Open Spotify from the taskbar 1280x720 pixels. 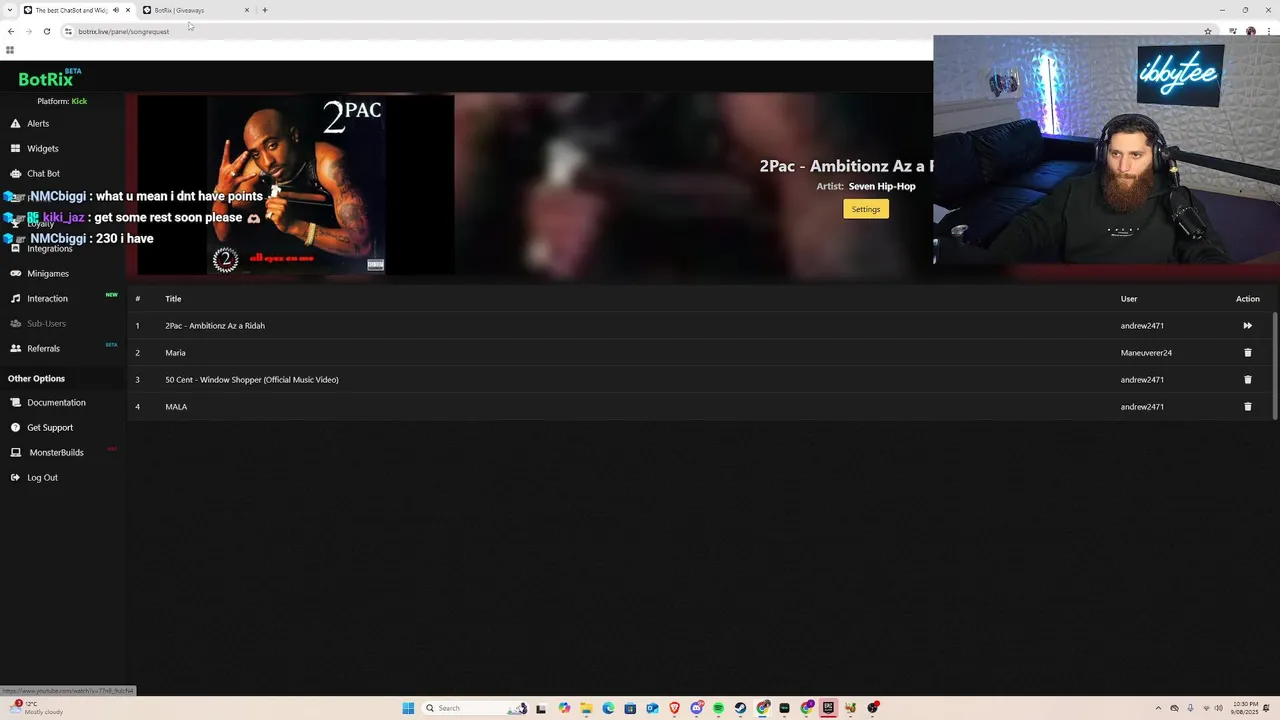718,708
